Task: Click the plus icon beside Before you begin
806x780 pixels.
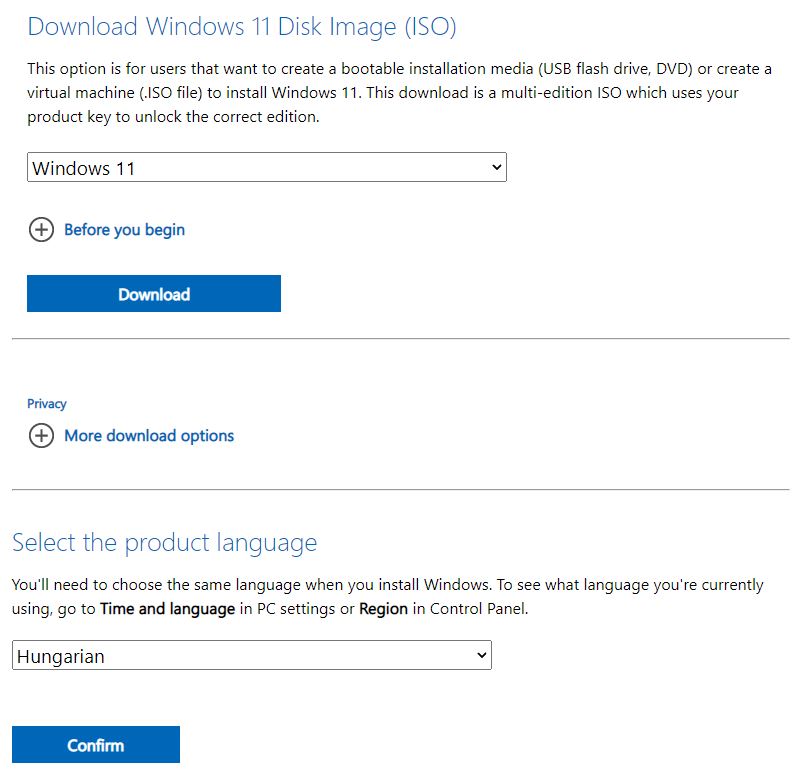Action: (40, 230)
